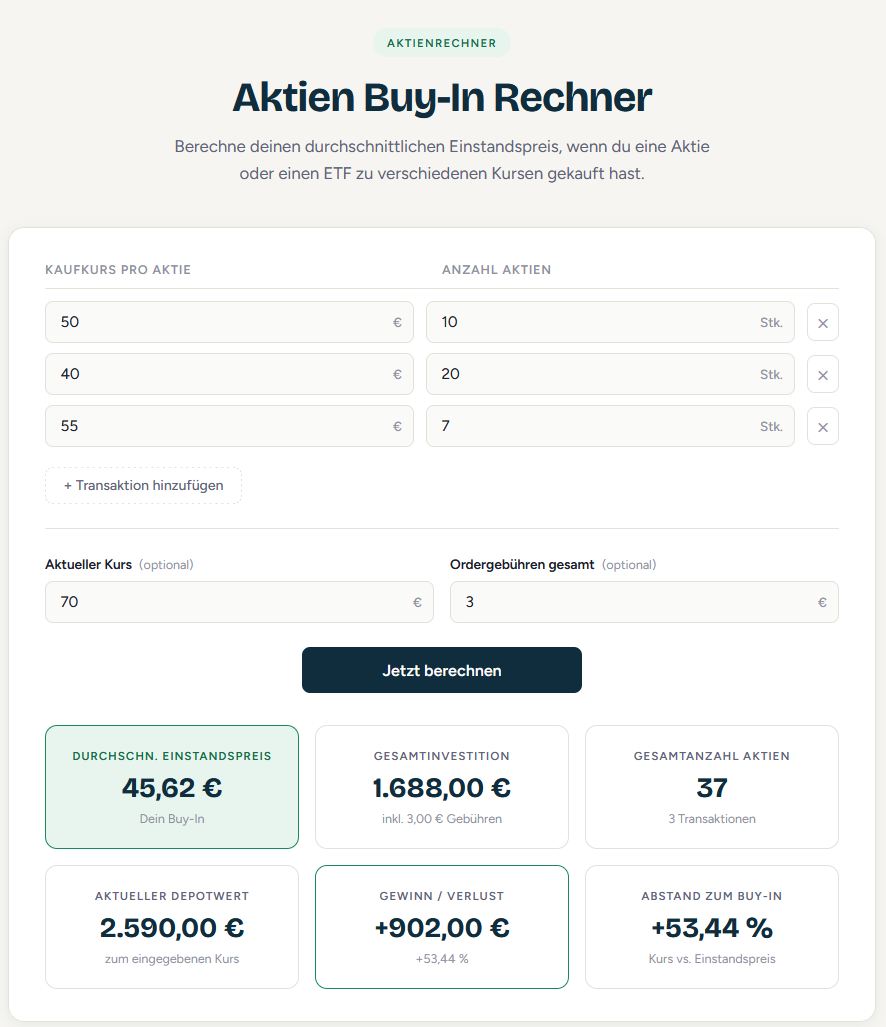Remove the transaction row with price 50
886x1027 pixels.
point(822,322)
